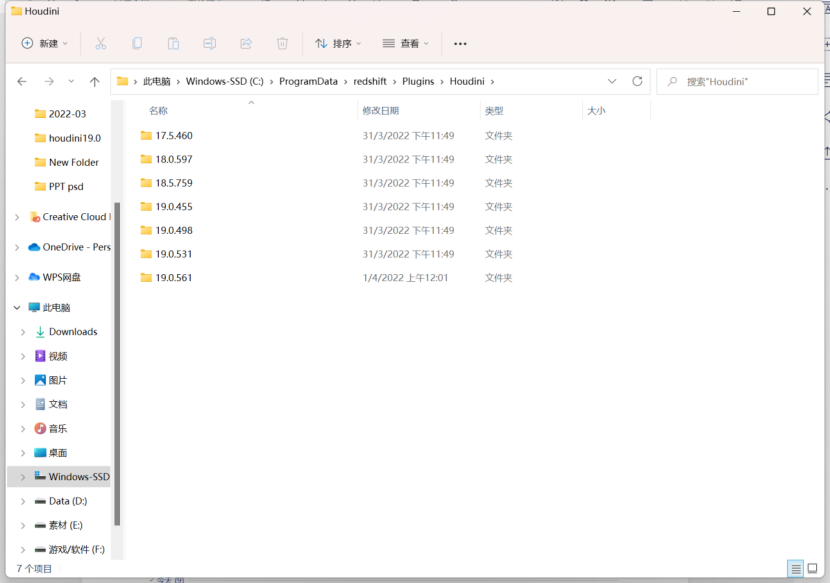
Task: Select 音乐 in navigation pane
Action: click(x=51, y=429)
